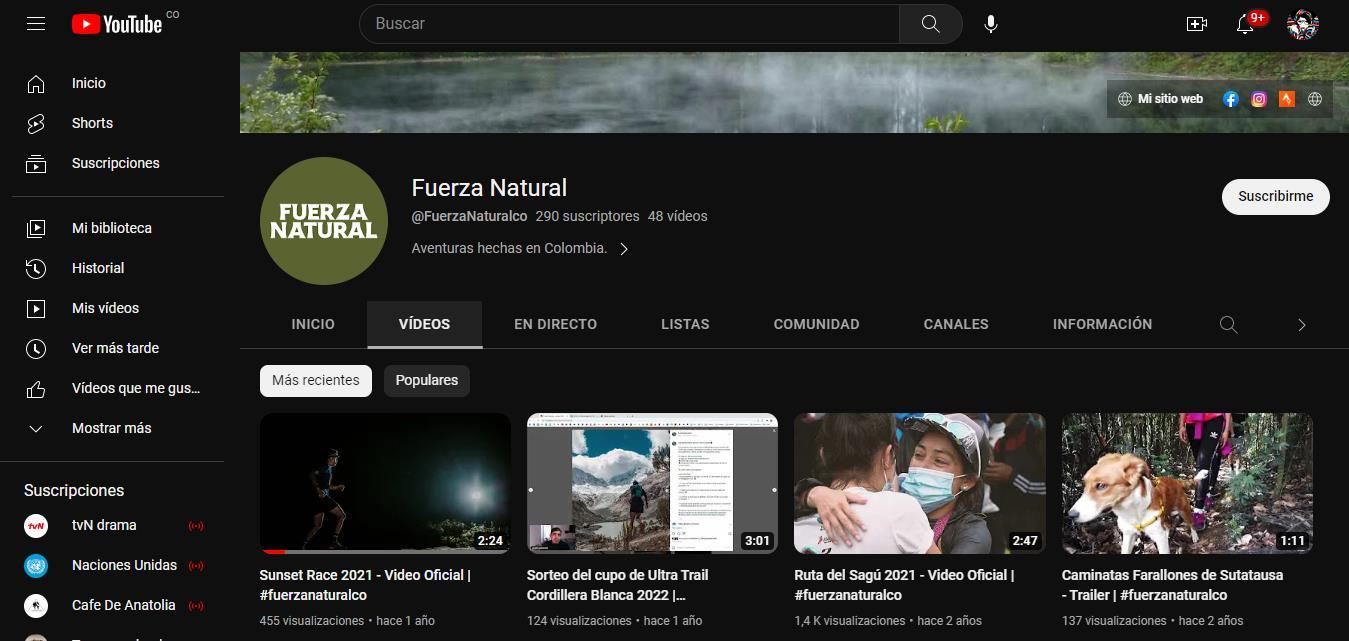
Task: Play the dog hiking thumbnail
Action: [x=1187, y=483]
